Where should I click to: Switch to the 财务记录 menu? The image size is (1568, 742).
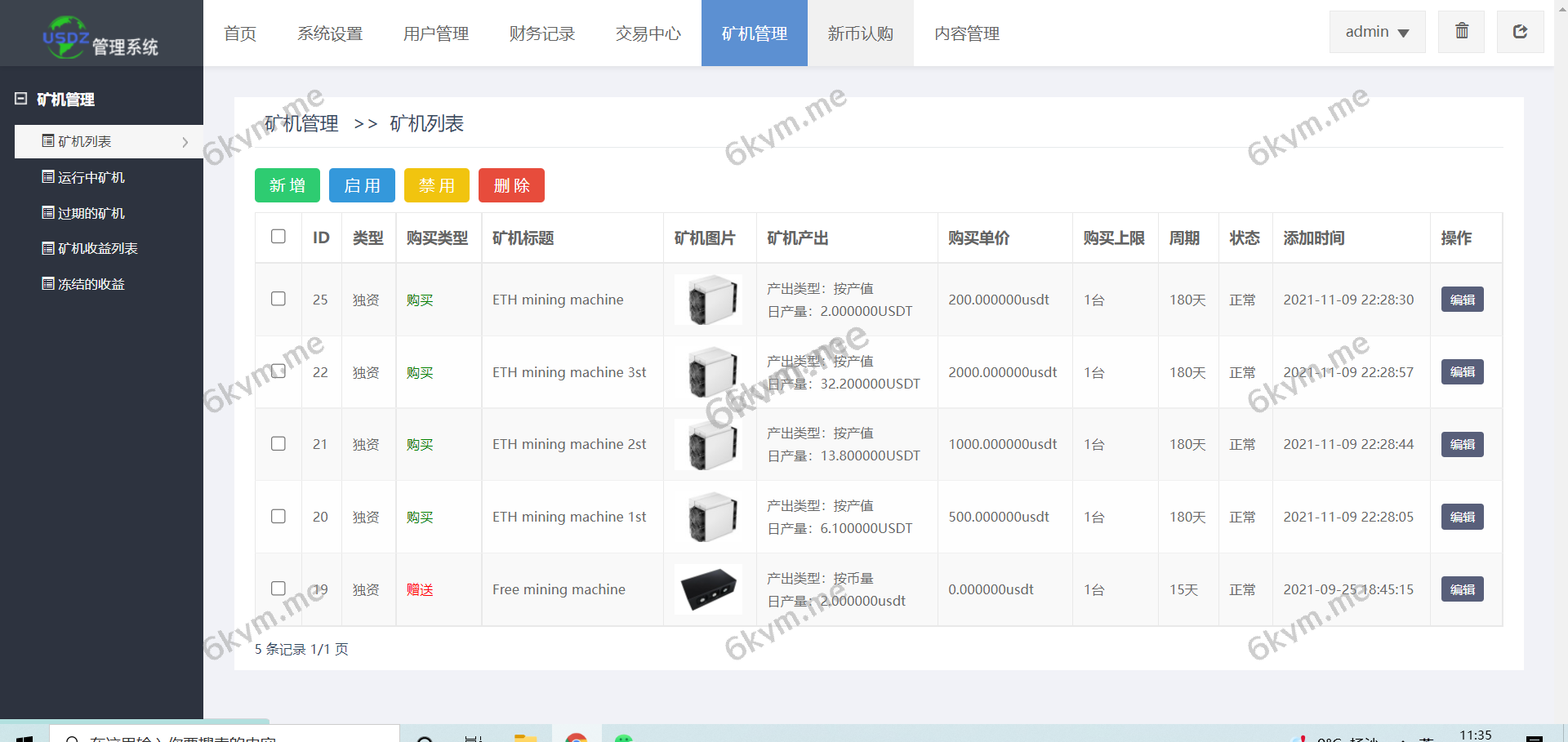point(541,33)
